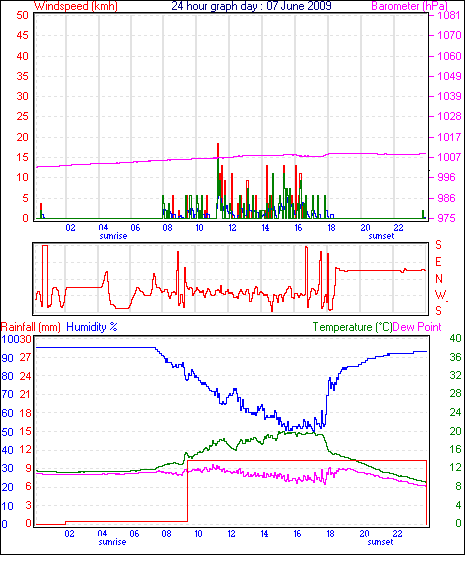Click the sunset marker under the wind graph

381,236
